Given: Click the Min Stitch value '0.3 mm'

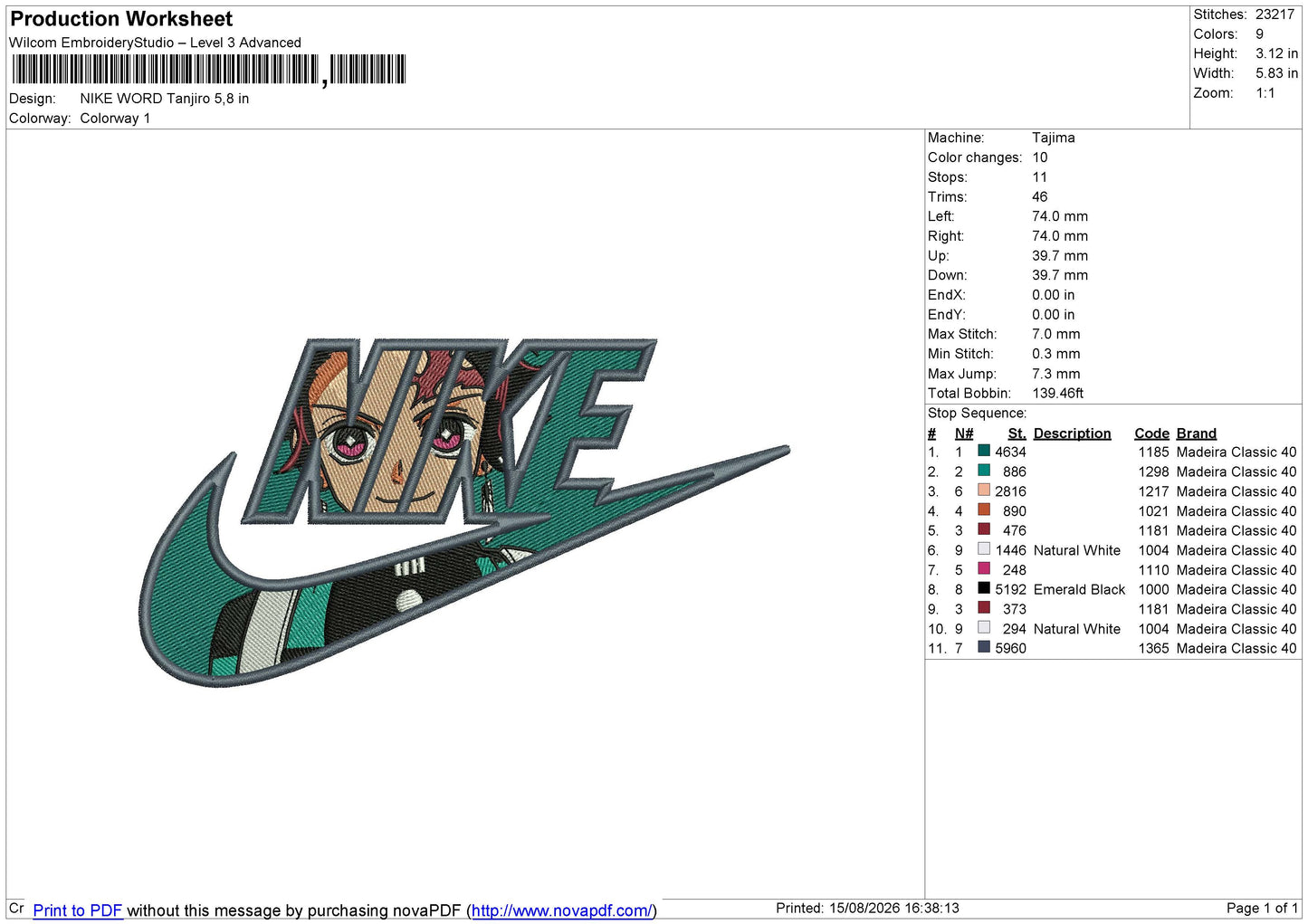Looking at the screenshot, I should tap(1056, 354).
